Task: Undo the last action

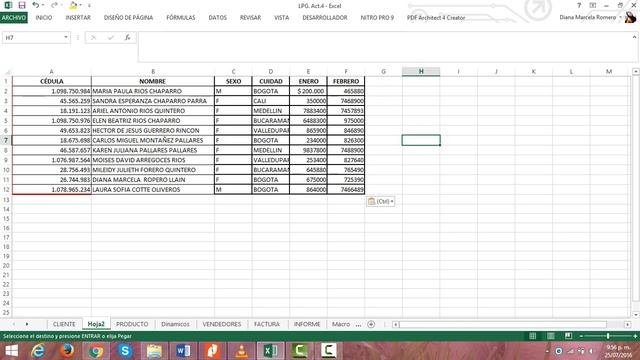Action: tap(36, 5)
